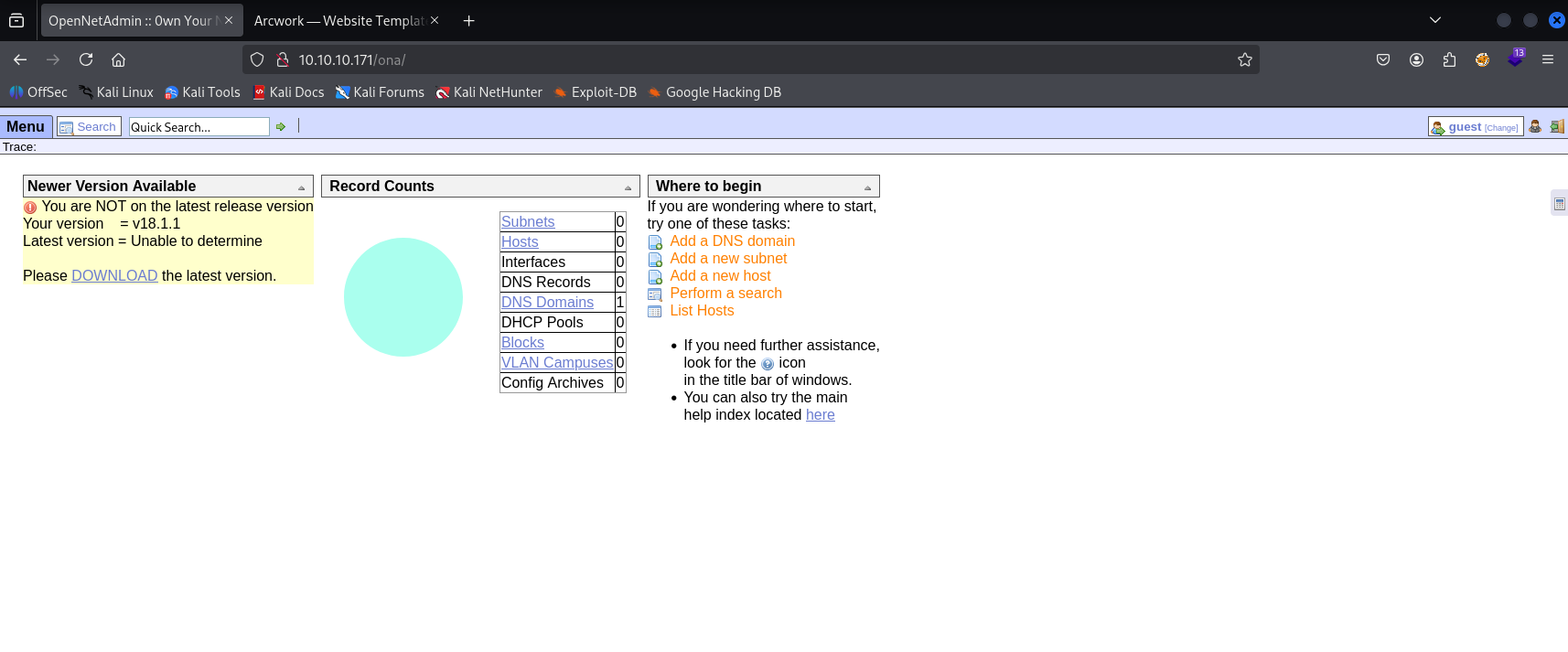Open the Exploit-DB bookmark

tap(596, 92)
